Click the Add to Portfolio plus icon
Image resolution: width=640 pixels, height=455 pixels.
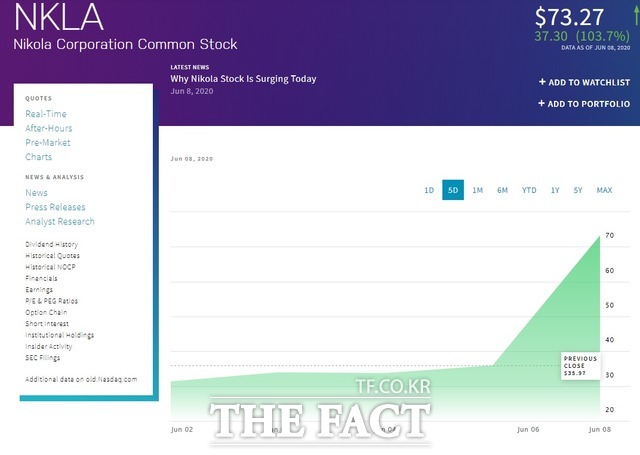542,103
